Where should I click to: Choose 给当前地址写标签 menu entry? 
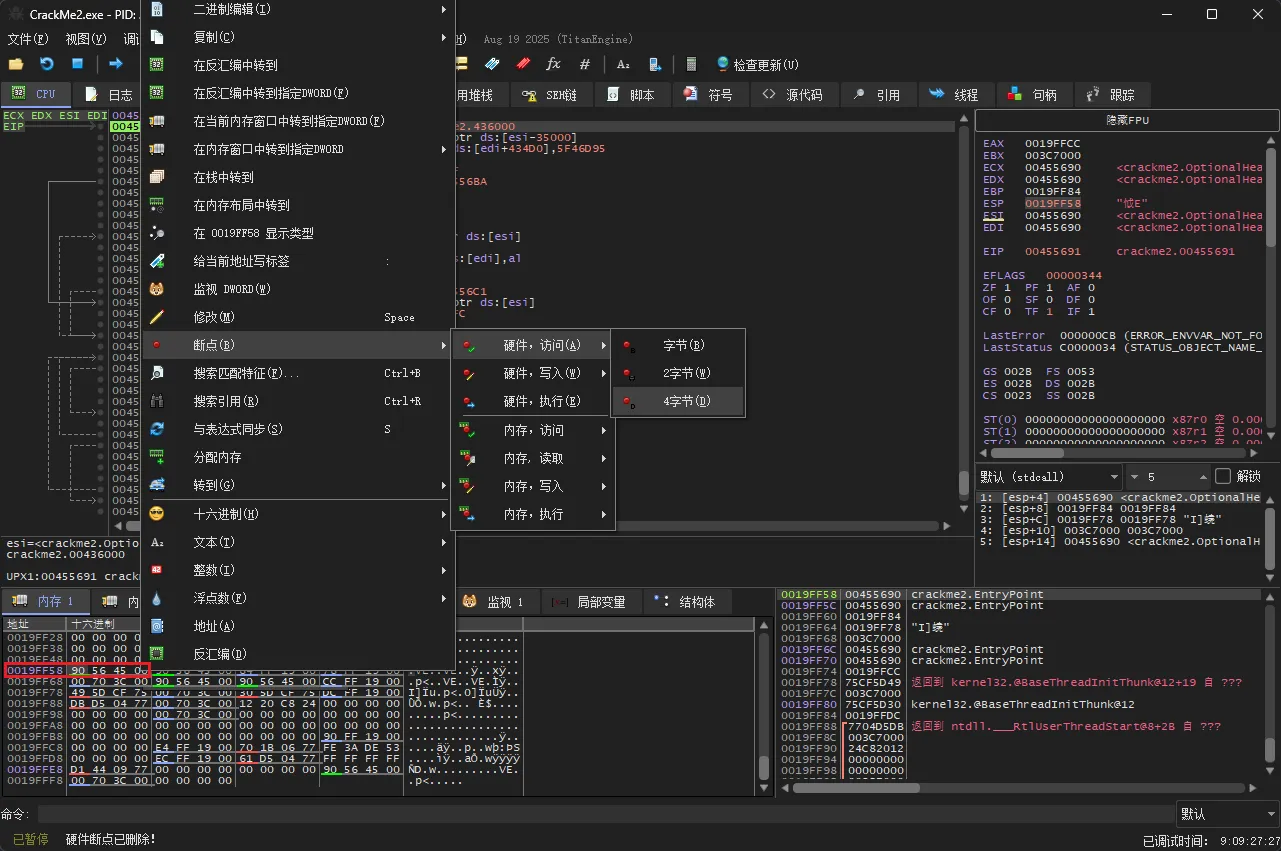(298, 261)
